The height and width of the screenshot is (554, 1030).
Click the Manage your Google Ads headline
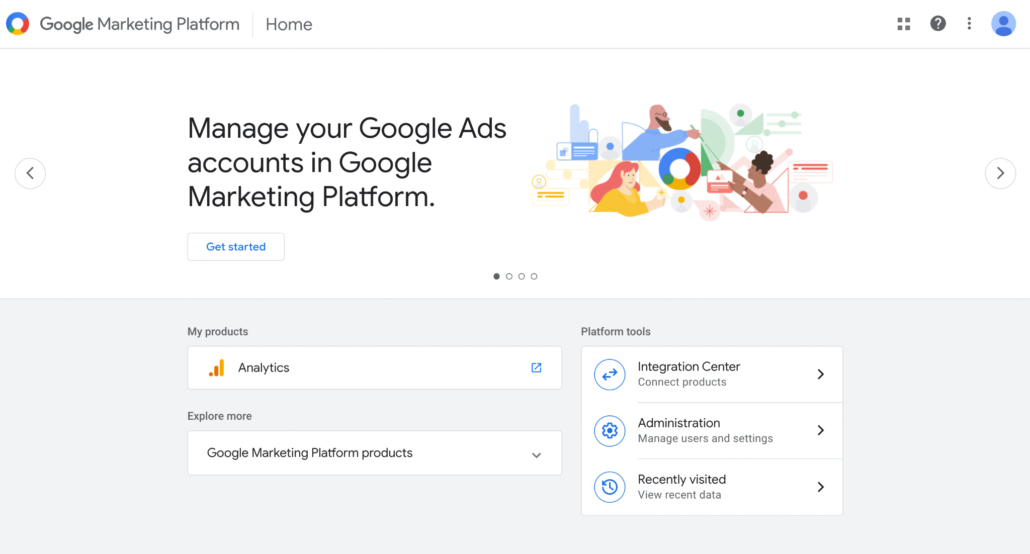[x=347, y=162]
